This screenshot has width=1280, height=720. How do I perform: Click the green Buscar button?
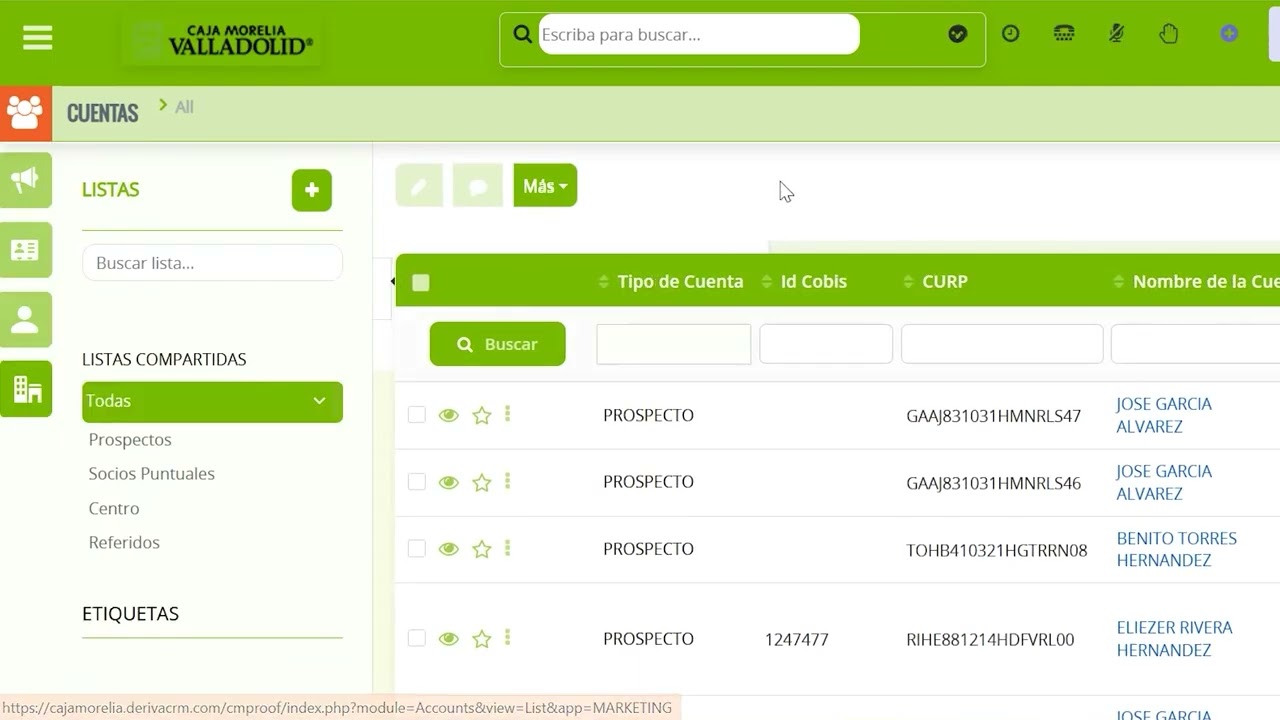click(497, 344)
